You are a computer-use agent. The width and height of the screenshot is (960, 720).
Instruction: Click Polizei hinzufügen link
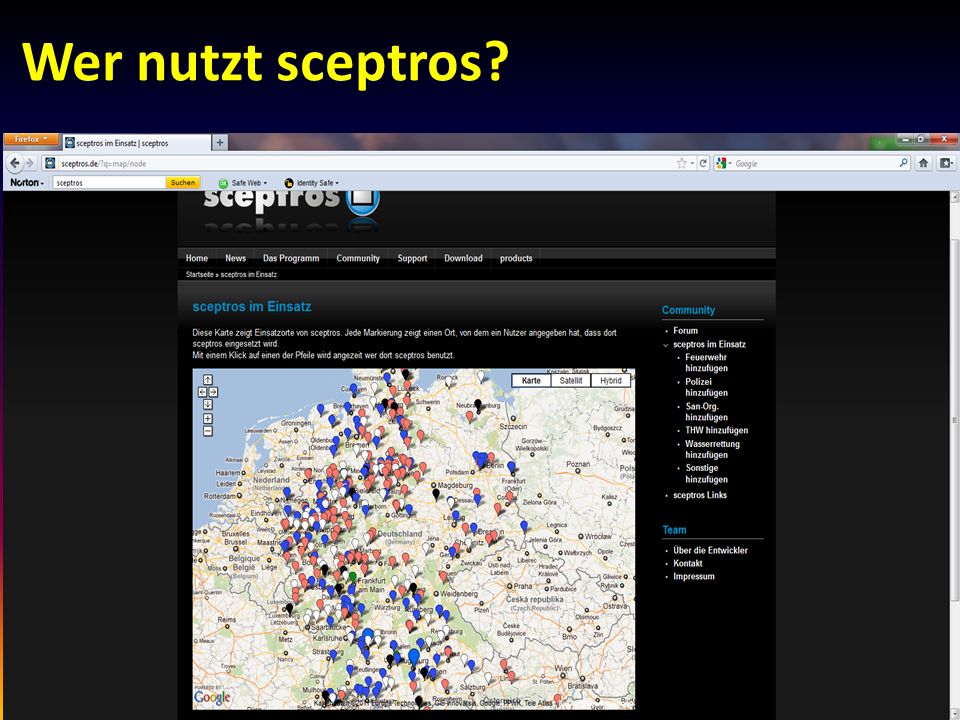click(706, 387)
